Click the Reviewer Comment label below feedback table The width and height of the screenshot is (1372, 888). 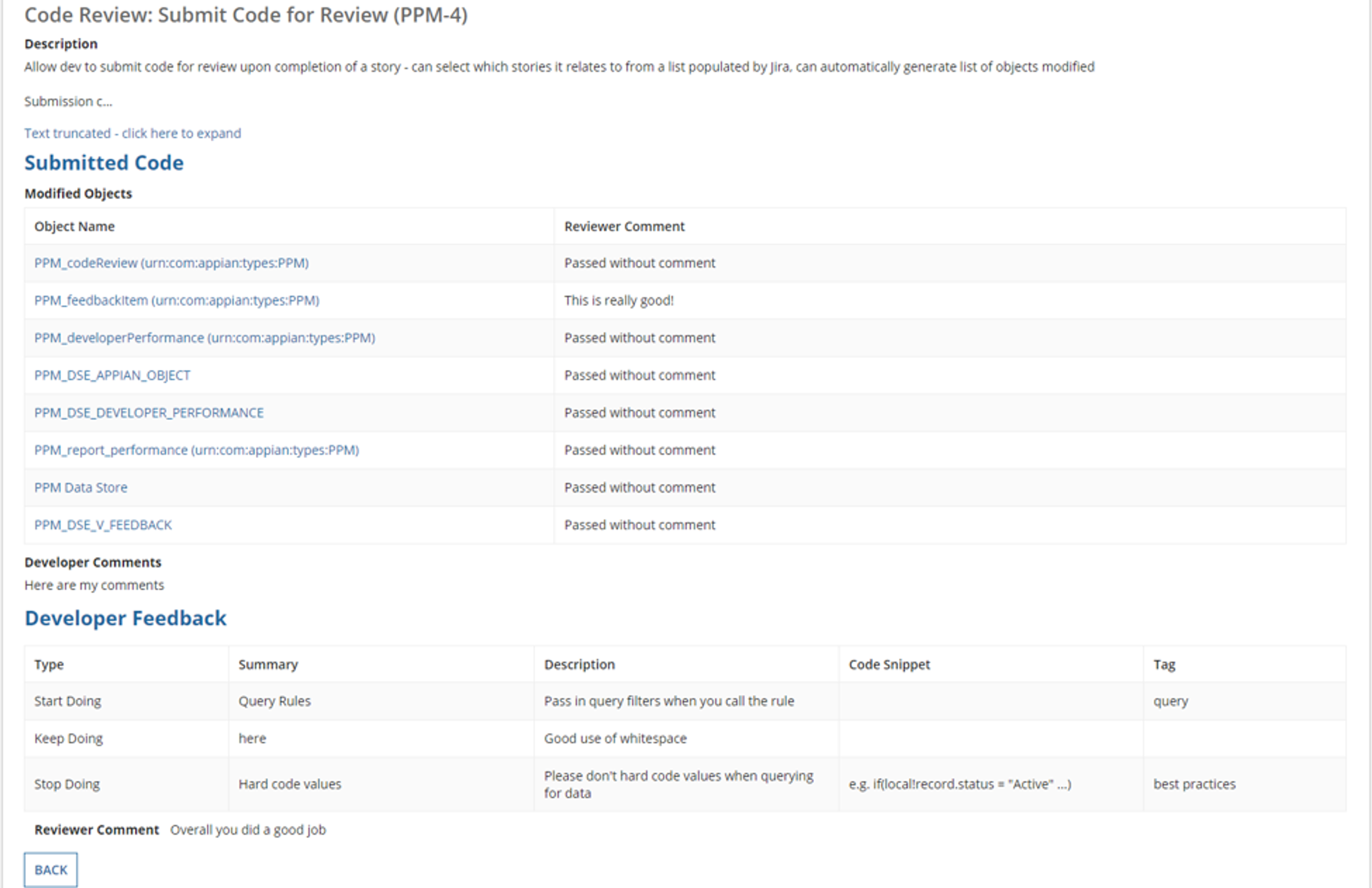[96, 830]
